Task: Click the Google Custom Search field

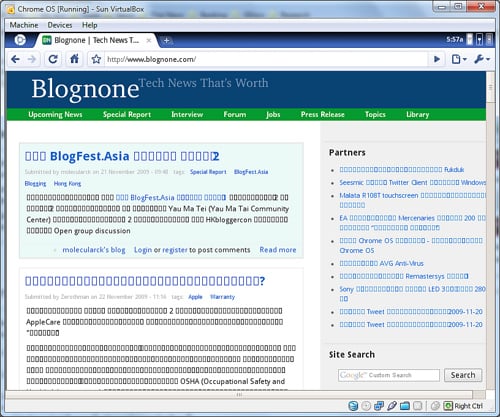Action: (x=389, y=375)
